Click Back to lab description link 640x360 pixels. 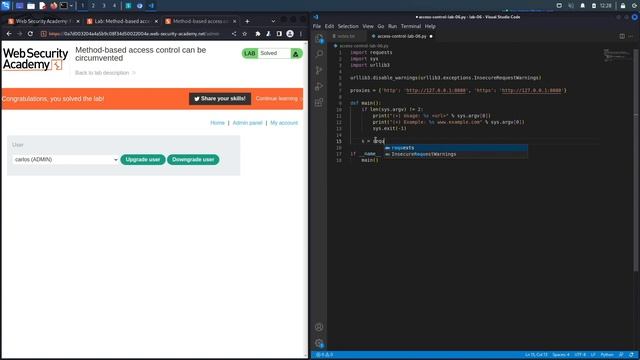point(105,73)
